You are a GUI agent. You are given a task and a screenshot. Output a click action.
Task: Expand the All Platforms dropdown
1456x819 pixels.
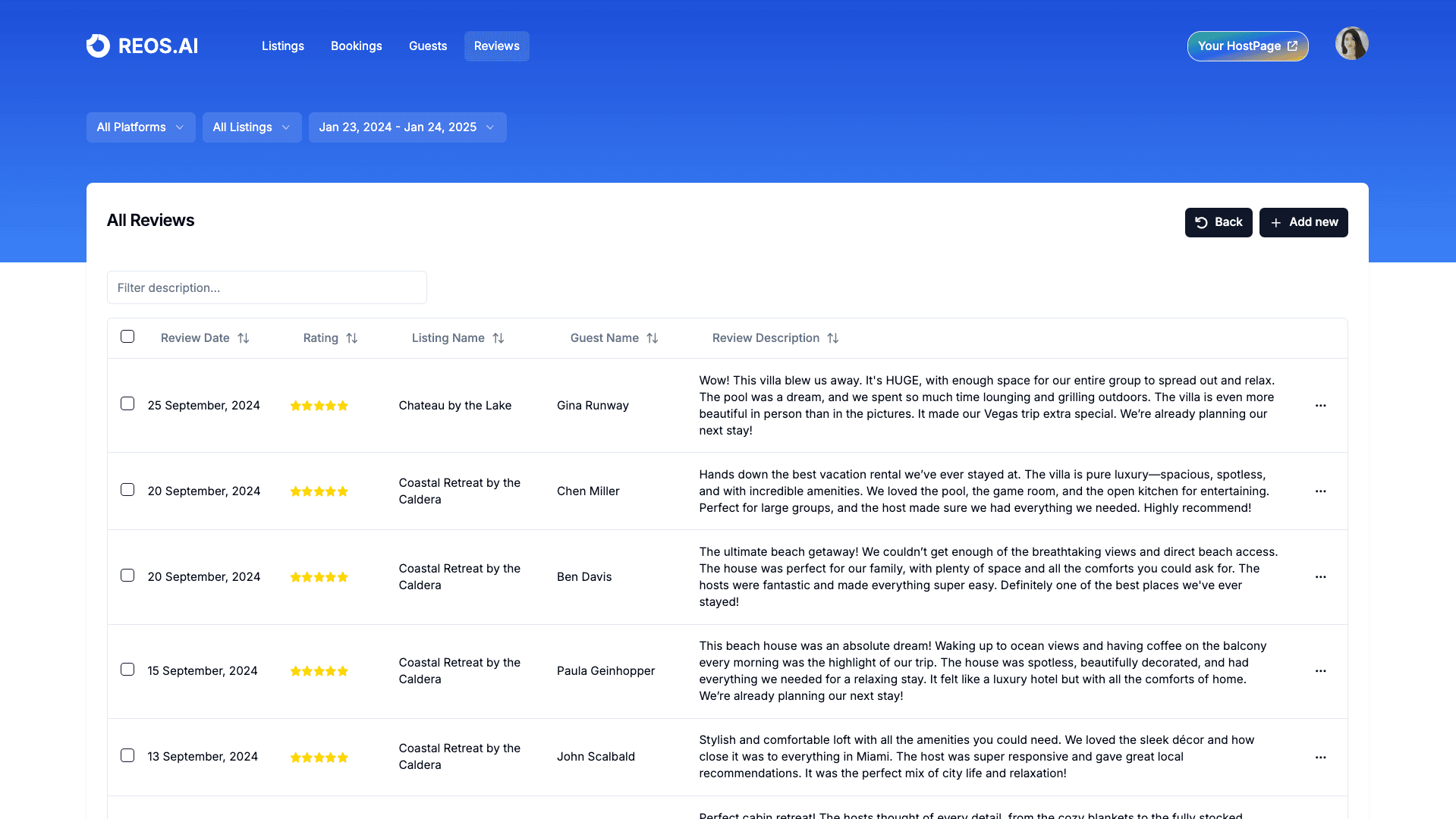(x=140, y=127)
